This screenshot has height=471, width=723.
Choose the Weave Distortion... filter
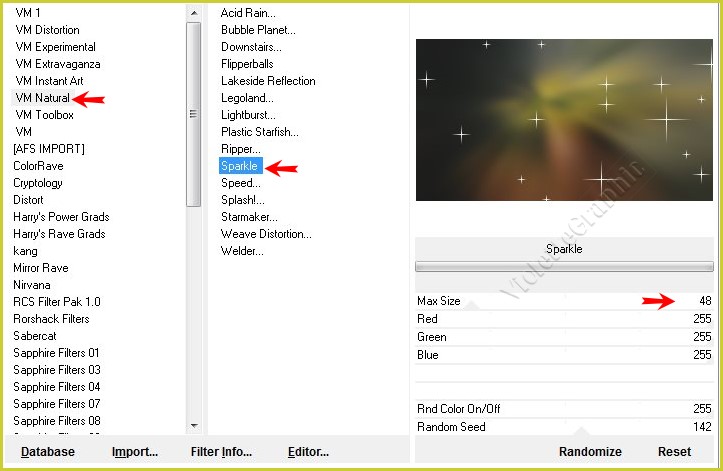pyautogui.click(x=266, y=234)
